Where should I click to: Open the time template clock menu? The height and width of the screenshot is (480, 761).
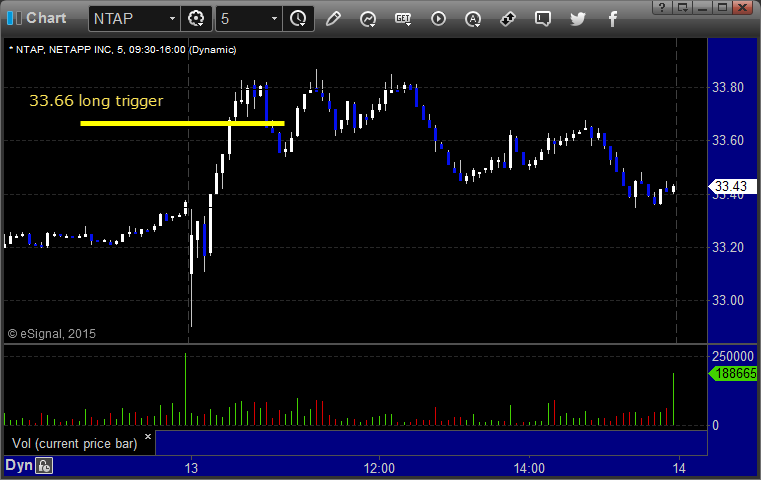pos(298,19)
